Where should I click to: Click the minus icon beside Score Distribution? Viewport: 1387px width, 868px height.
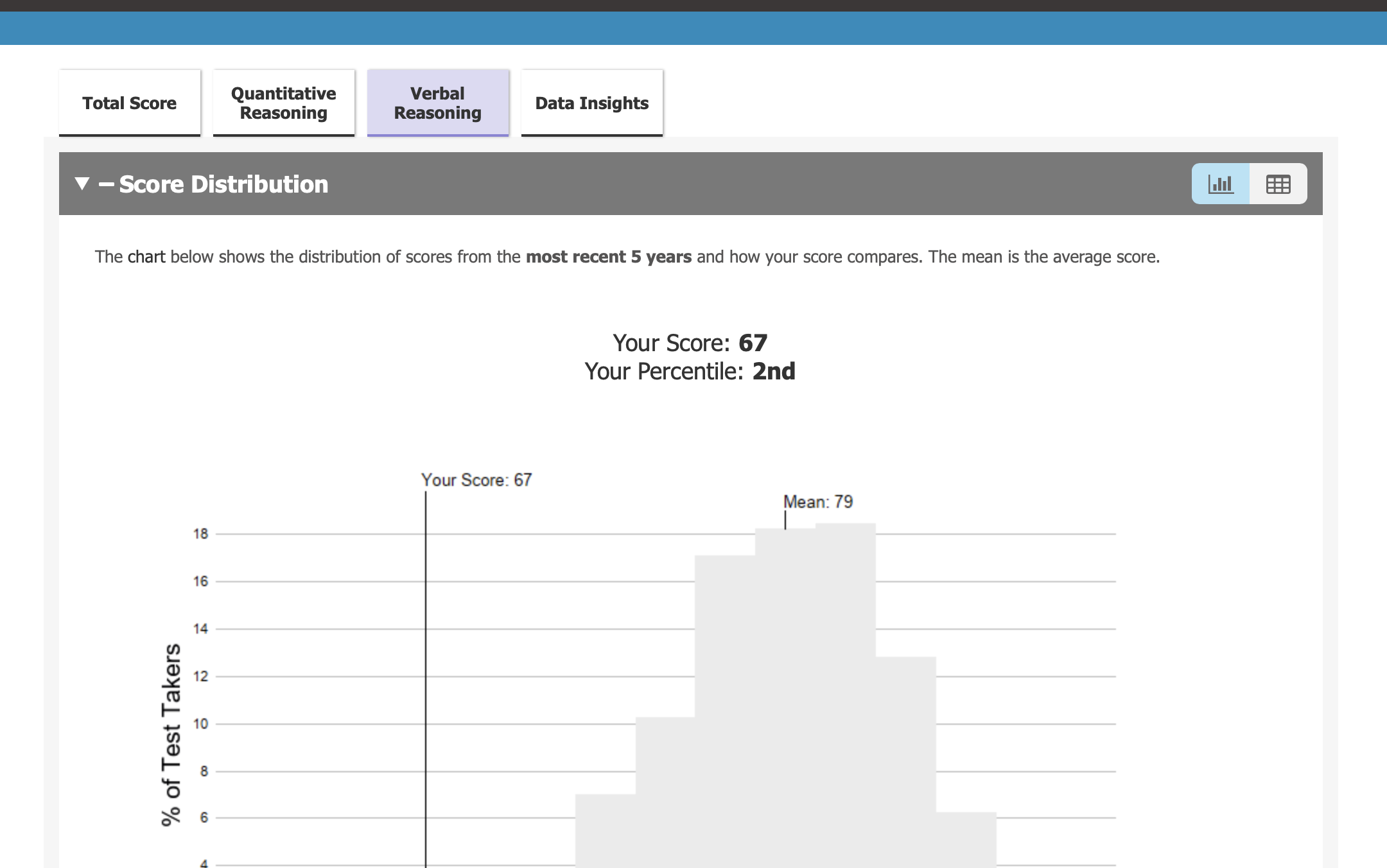tap(106, 185)
